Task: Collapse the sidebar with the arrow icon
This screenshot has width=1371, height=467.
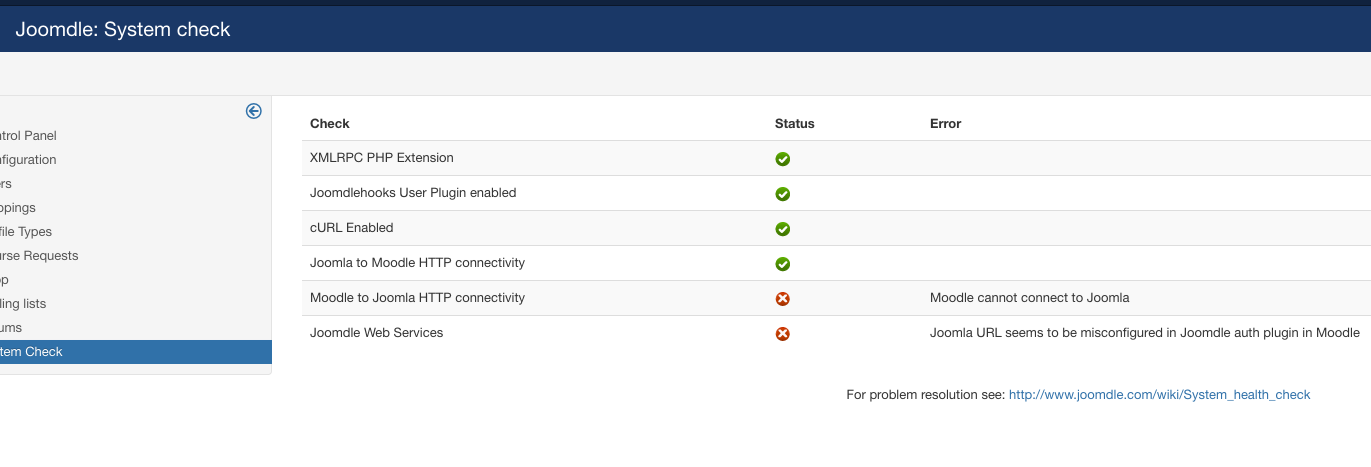Action: (254, 111)
